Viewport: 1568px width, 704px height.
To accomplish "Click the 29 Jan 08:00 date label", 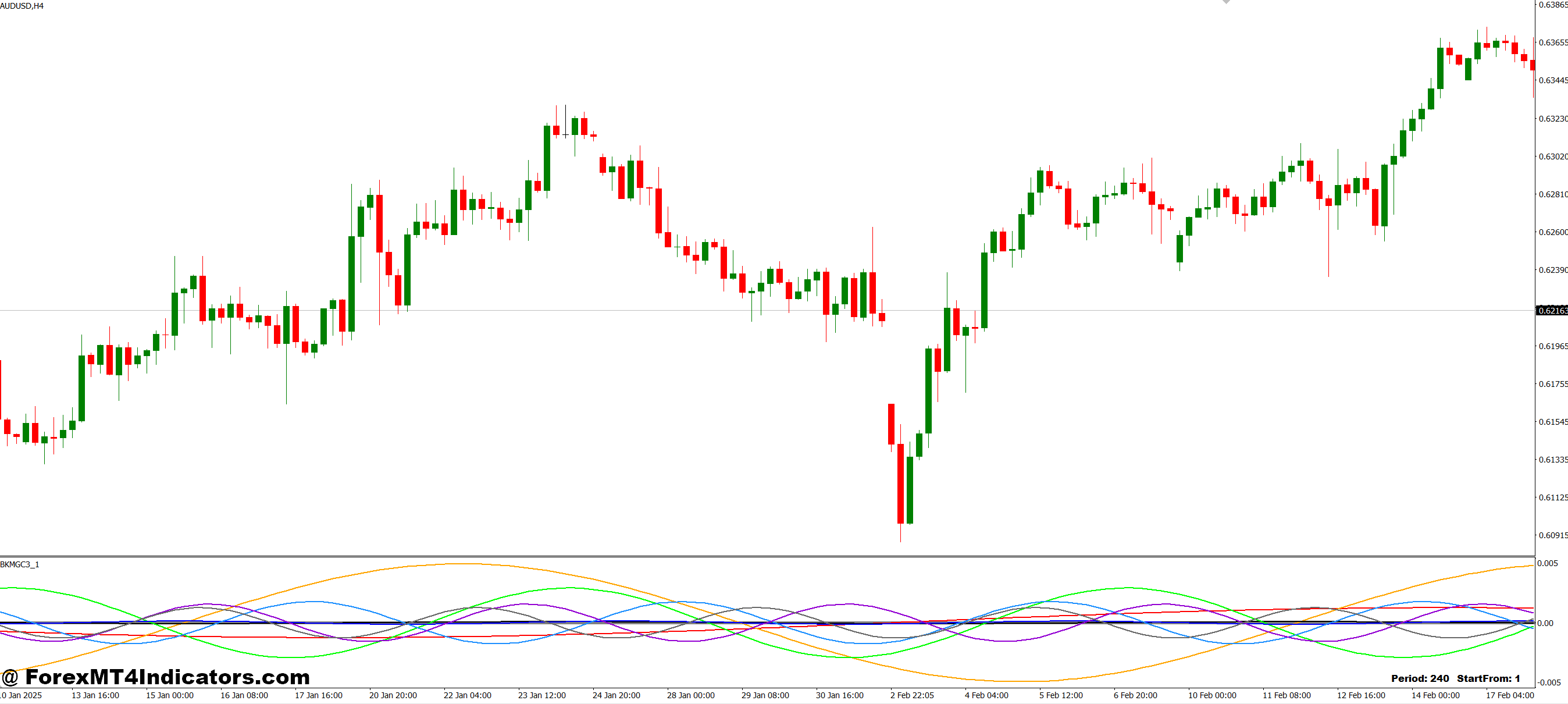I will (x=765, y=695).
